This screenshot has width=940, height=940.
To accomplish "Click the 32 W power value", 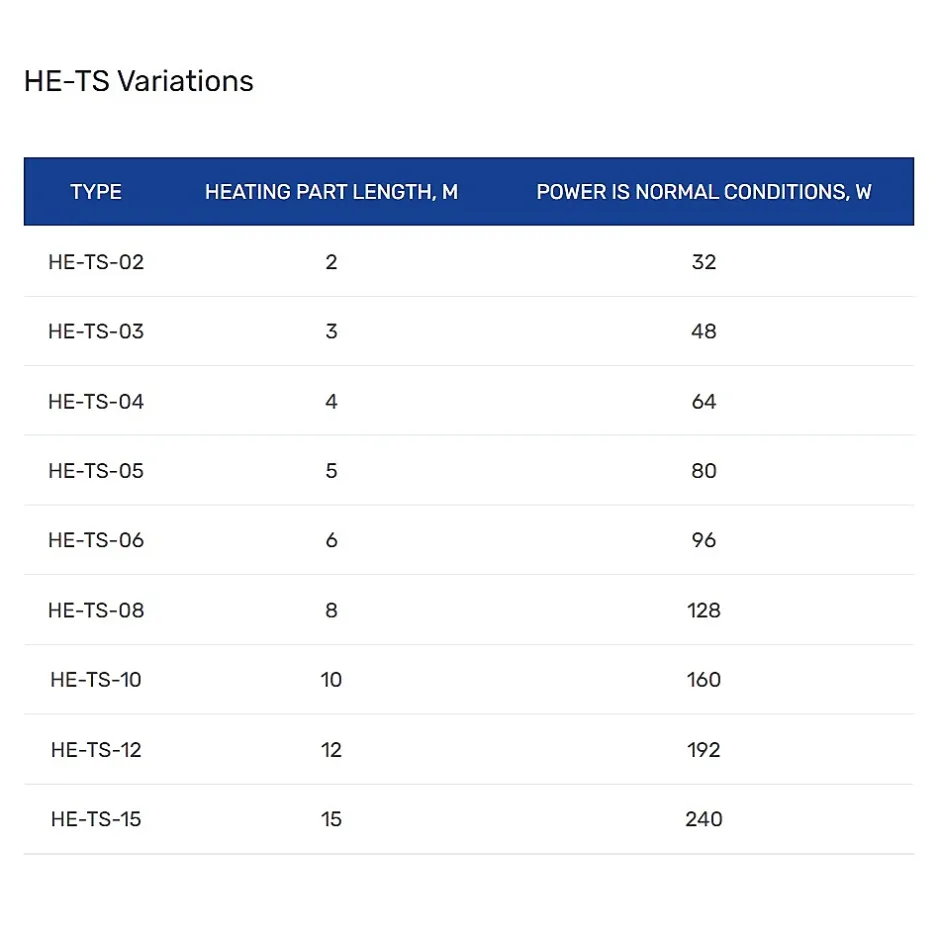I will point(704,262).
